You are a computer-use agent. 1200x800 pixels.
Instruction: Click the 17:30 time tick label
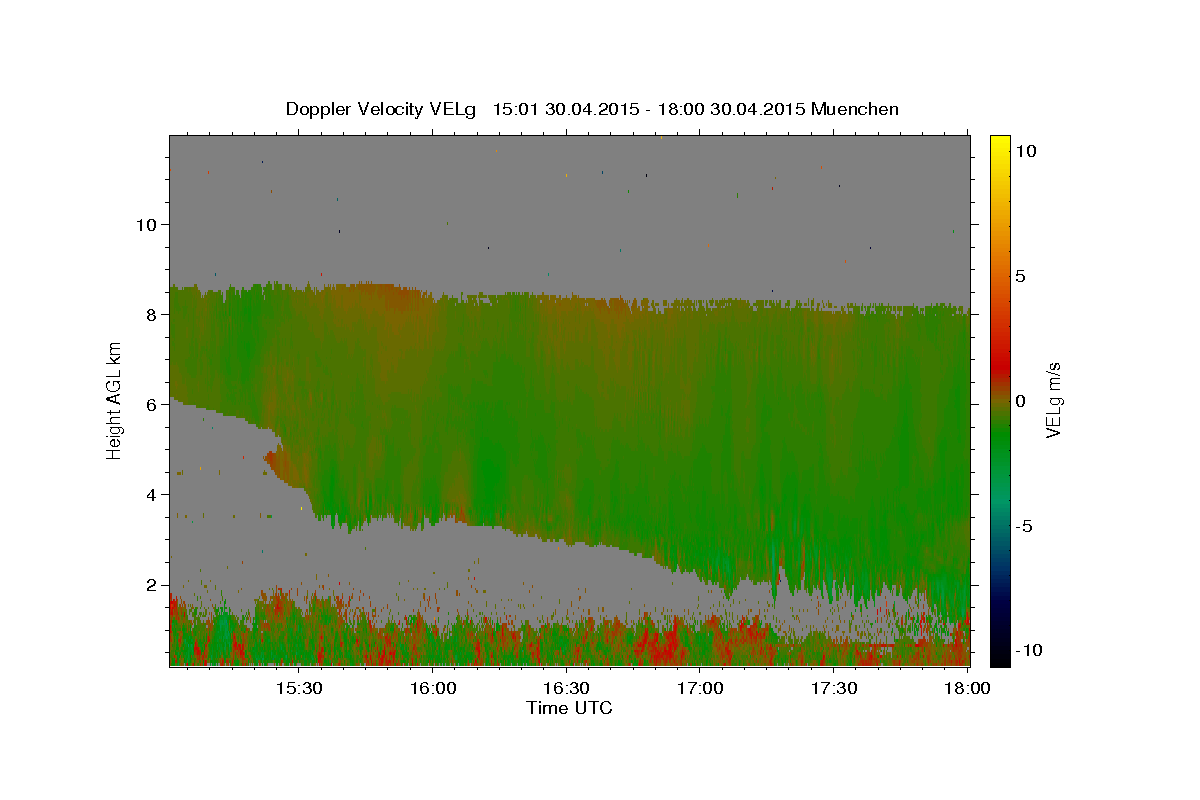tap(834, 688)
